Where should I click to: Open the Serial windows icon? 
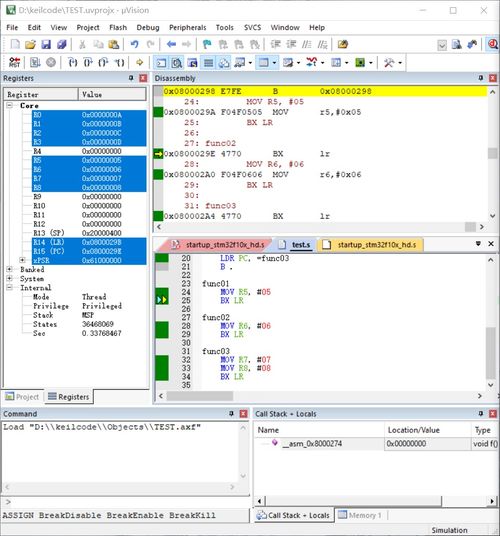pos(288,63)
